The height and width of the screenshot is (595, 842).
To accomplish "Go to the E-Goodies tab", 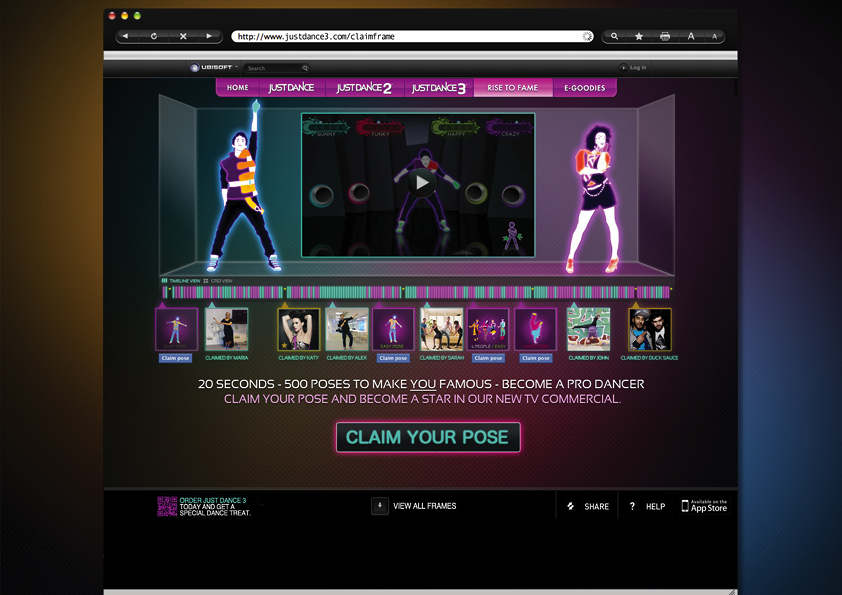I will coord(584,88).
